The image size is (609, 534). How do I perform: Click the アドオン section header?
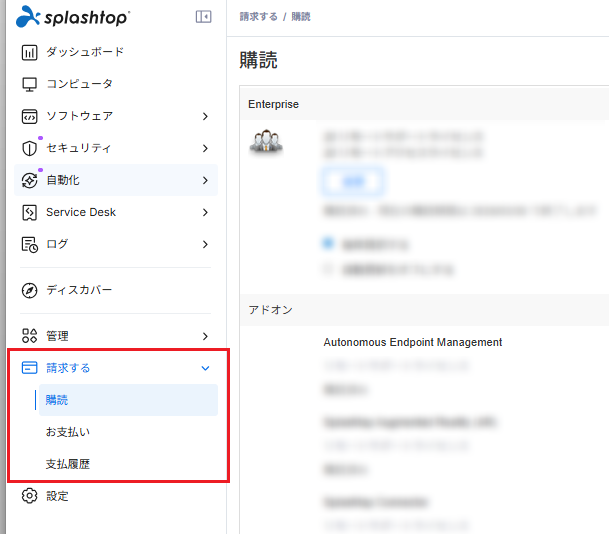424,310
